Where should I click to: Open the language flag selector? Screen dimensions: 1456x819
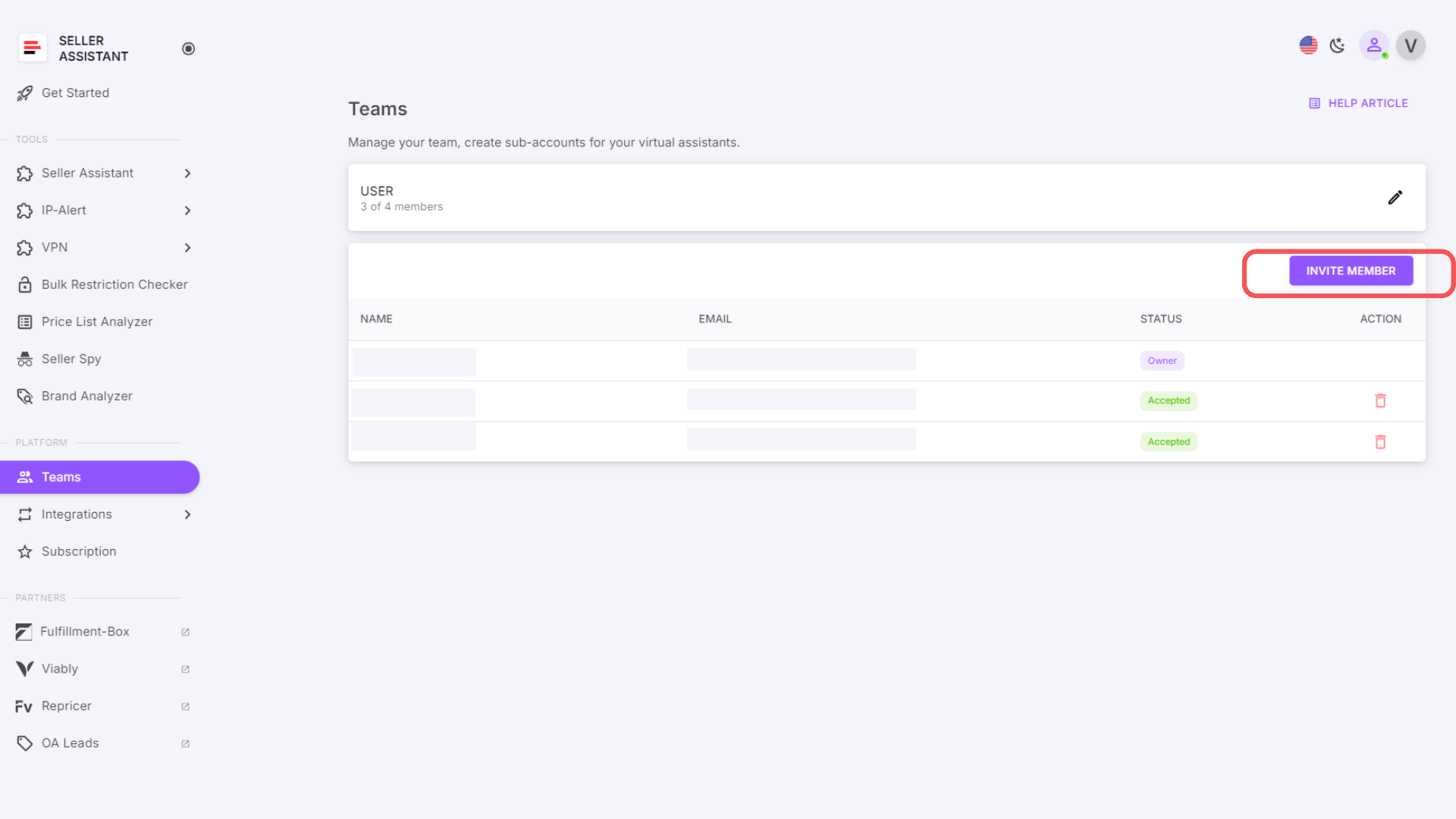(x=1308, y=45)
